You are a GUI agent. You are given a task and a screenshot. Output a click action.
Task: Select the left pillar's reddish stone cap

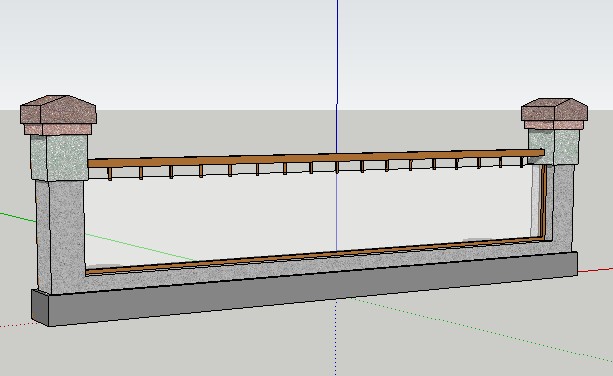click(58, 115)
